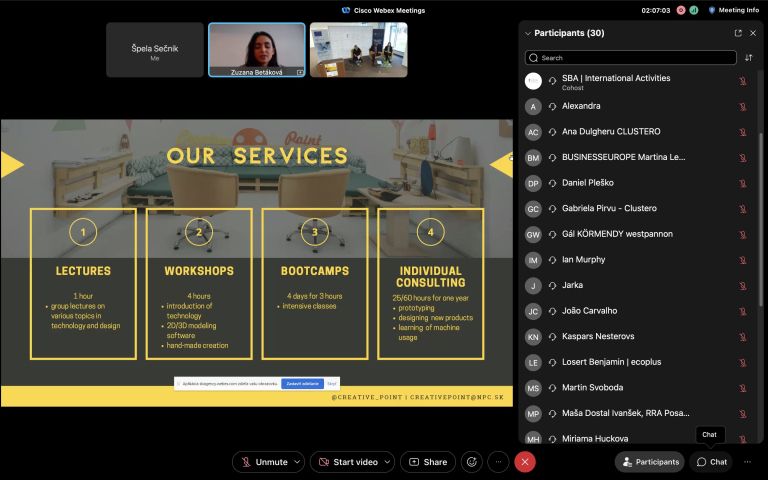The height and width of the screenshot is (480, 768).
Task: Click the red Leave meeting button
Action: (x=525, y=462)
